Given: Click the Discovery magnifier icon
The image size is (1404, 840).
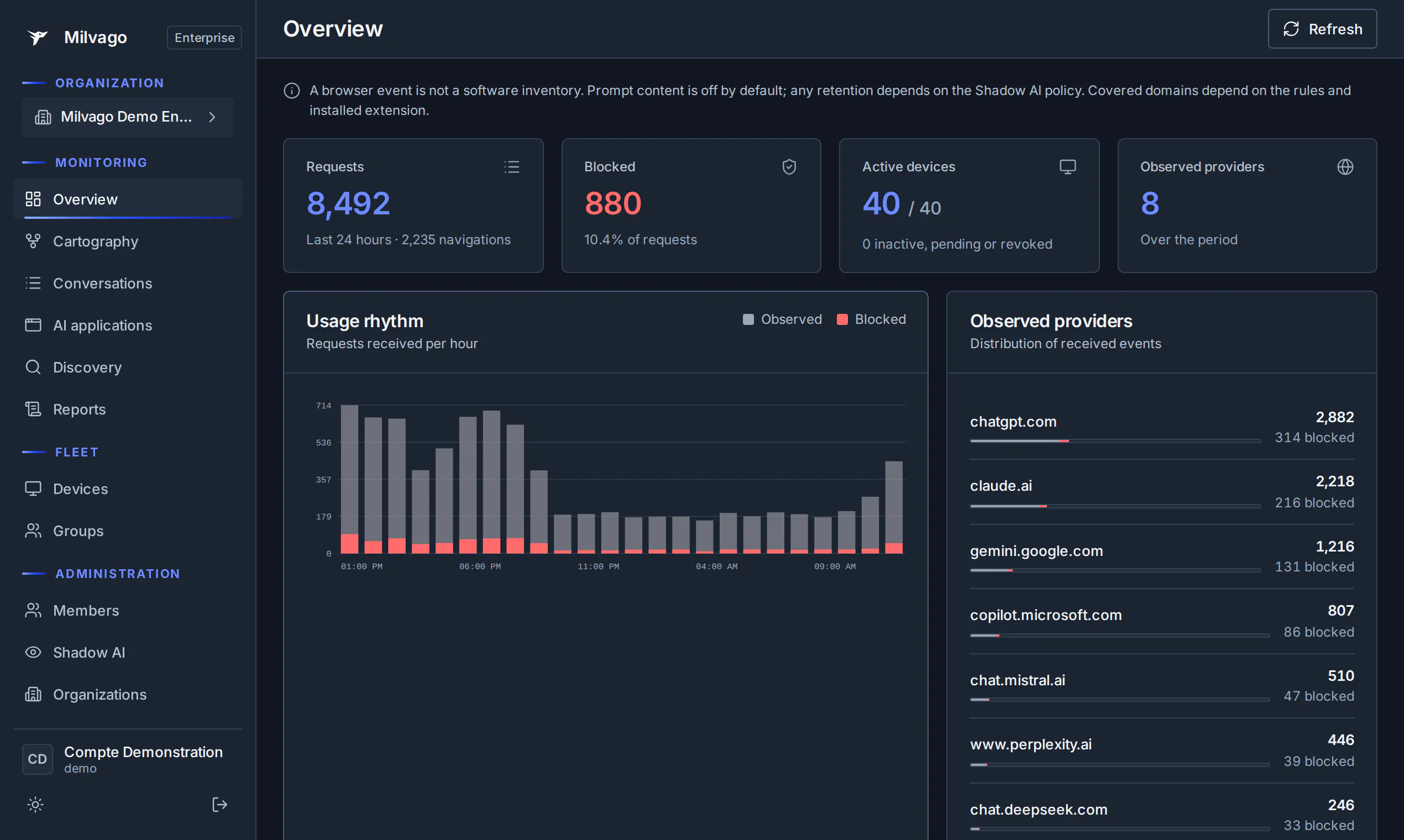Looking at the screenshot, I should pyautogui.click(x=33, y=368).
